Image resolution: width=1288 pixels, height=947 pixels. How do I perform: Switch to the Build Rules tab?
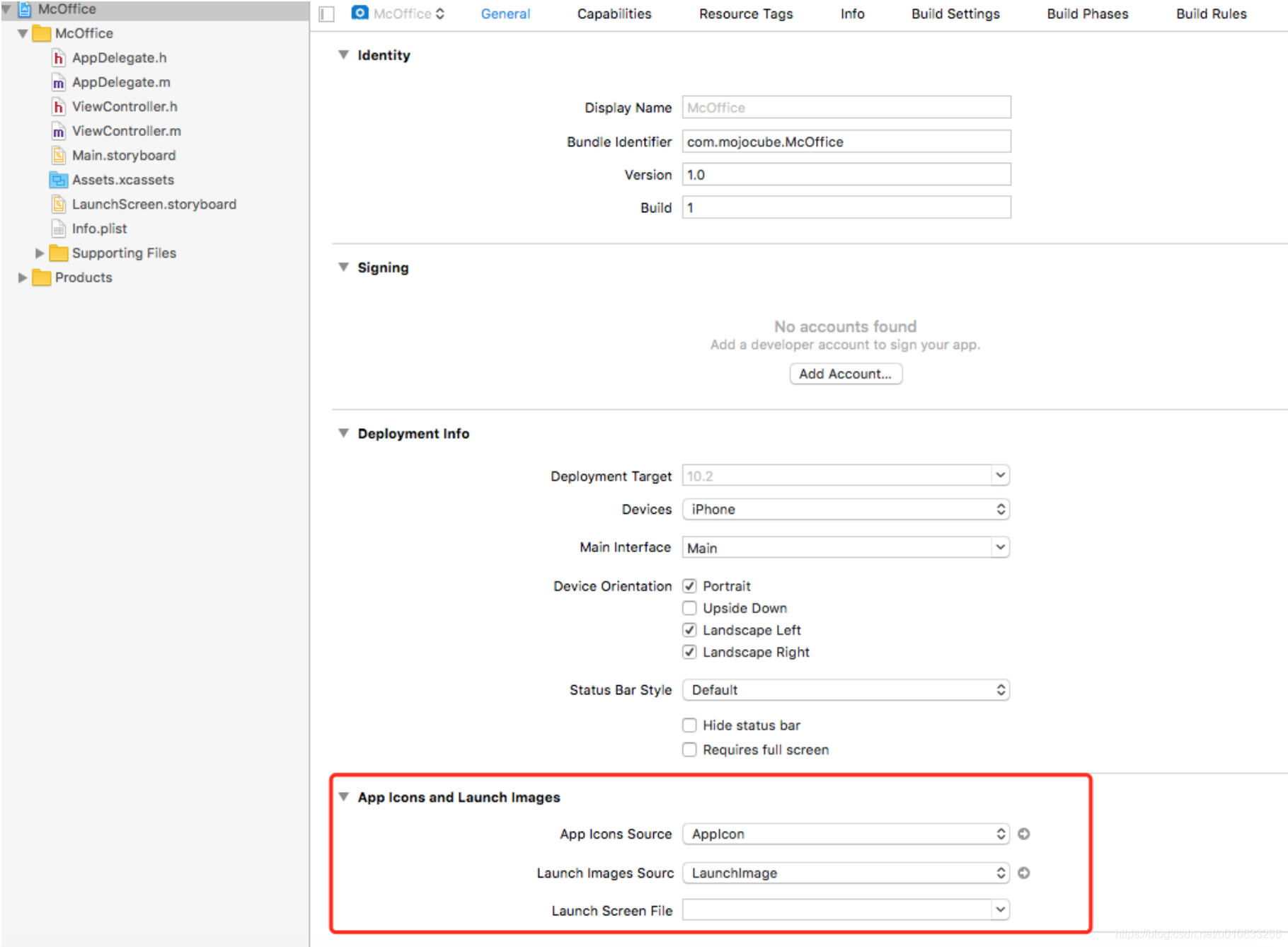click(x=1212, y=14)
